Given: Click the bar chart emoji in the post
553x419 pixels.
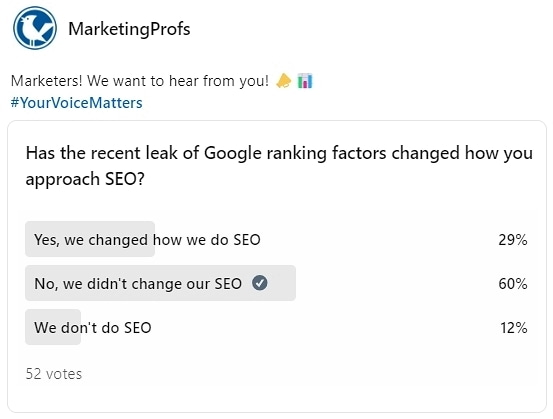Looking at the screenshot, I should point(305,81).
